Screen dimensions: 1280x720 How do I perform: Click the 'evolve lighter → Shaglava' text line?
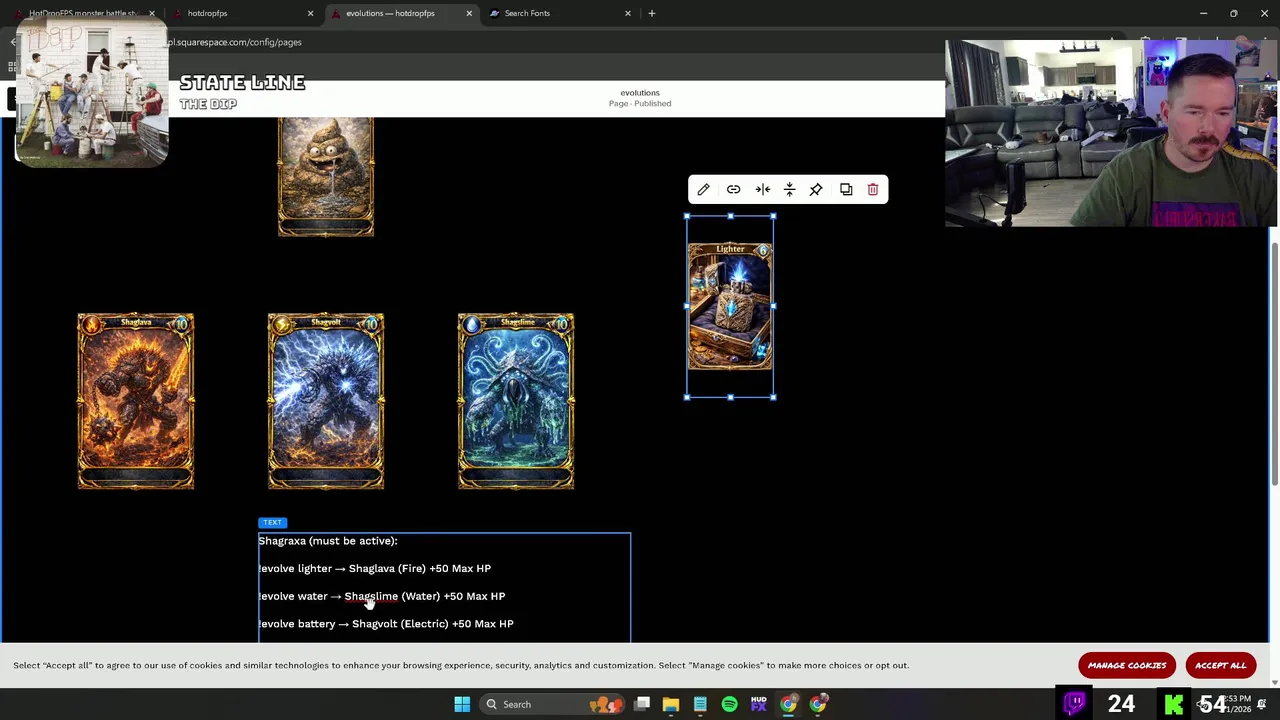point(374,568)
